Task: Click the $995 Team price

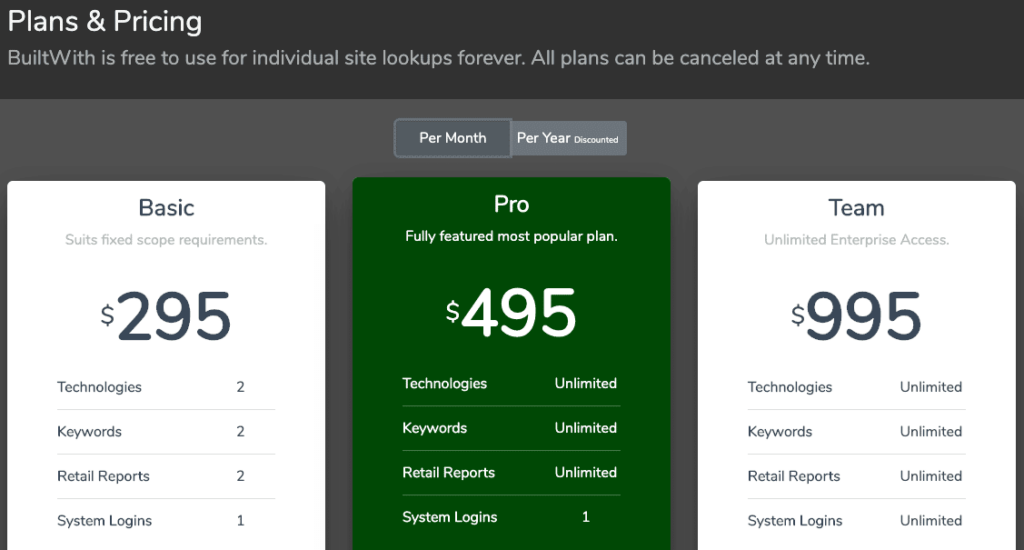Action: pos(856,316)
